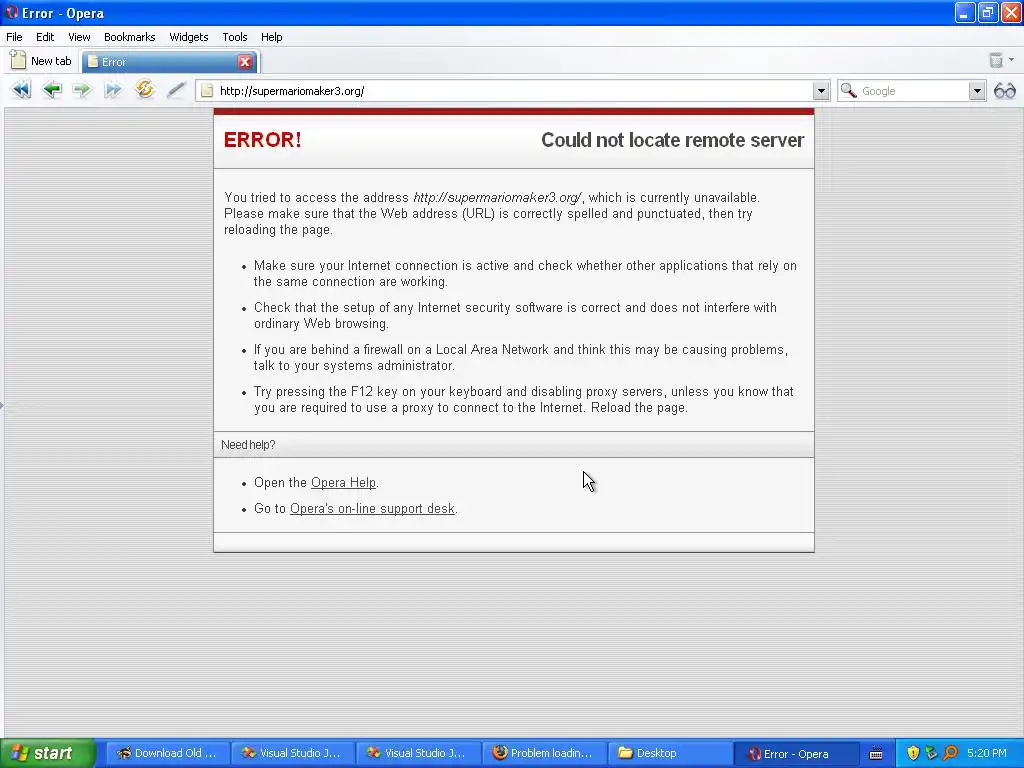Click the page icon in address field
The width and height of the screenshot is (1024, 768).
(207, 91)
